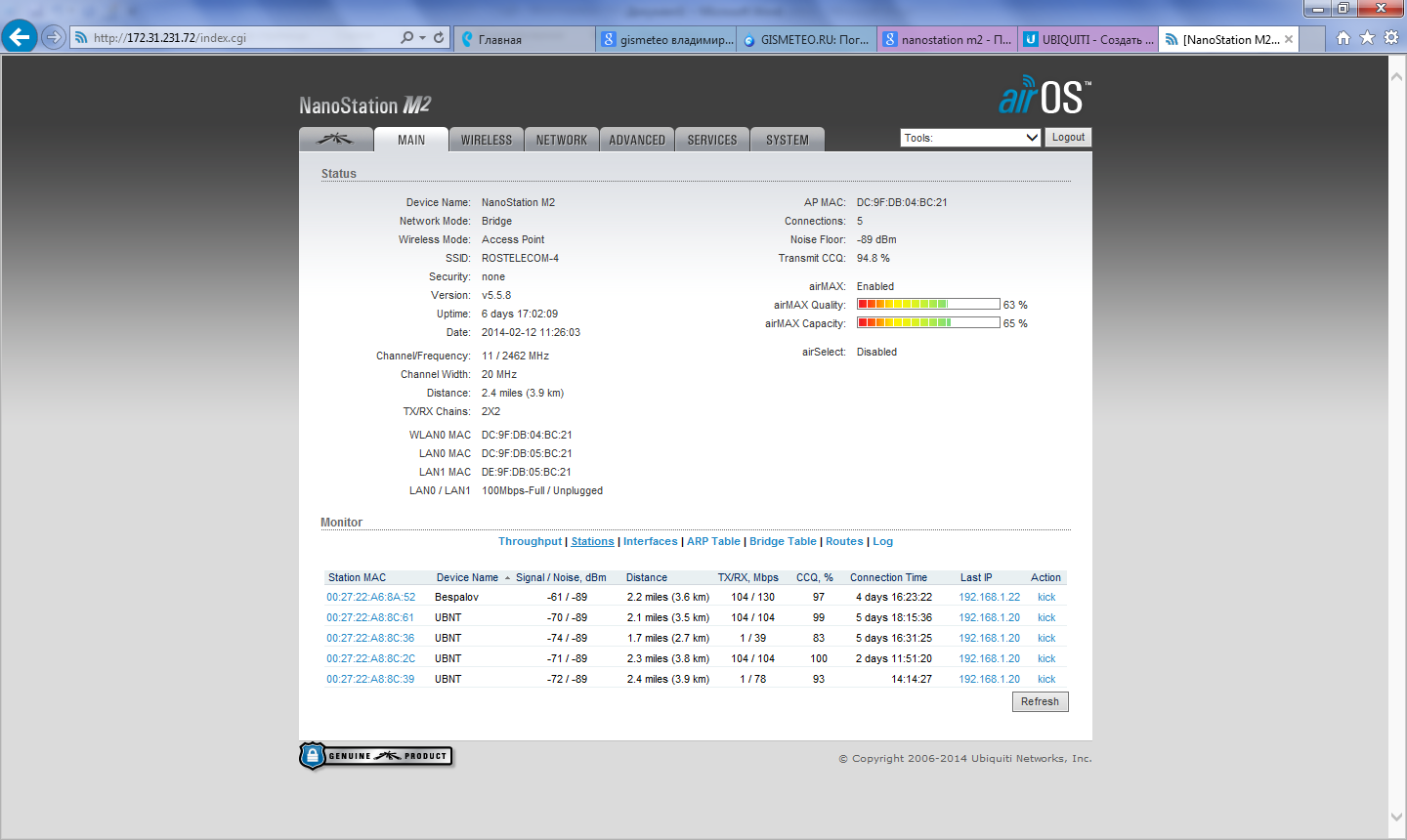The width and height of the screenshot is (1407, 840).
Task: Open the SYSTEM tab
Action: [x=788, y=140]
